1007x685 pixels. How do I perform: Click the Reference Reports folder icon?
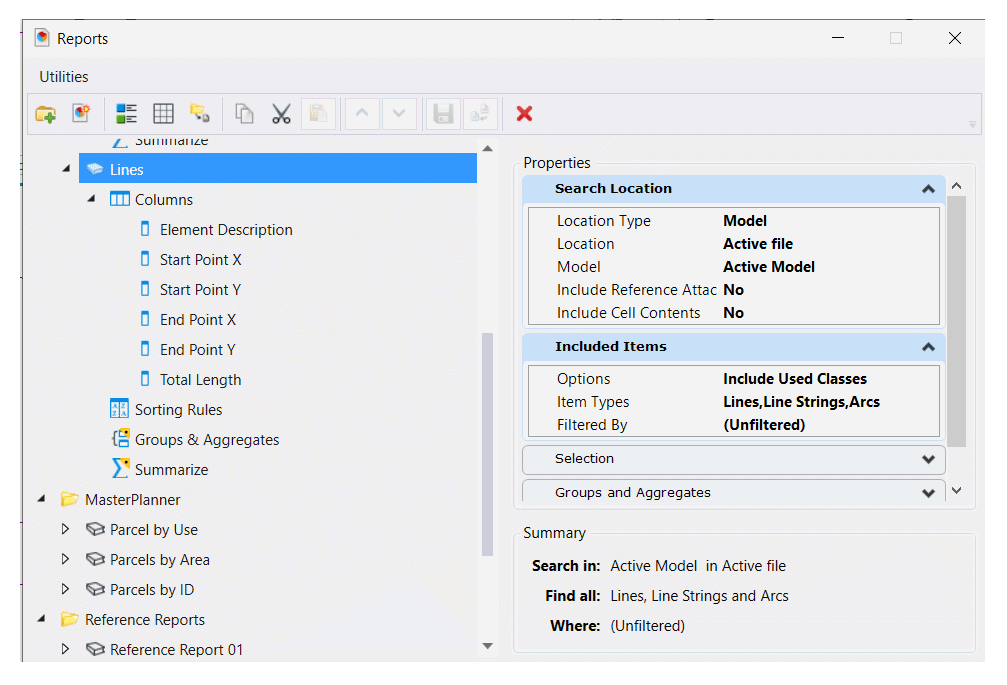click(x=69, y=619)
